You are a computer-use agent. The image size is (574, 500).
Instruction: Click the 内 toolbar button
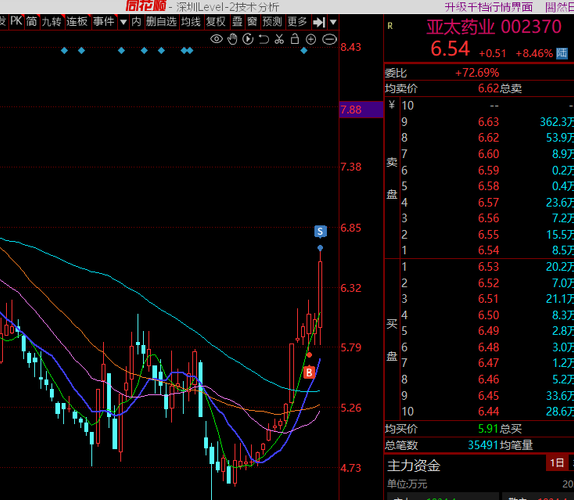click(x=136, y=22)
